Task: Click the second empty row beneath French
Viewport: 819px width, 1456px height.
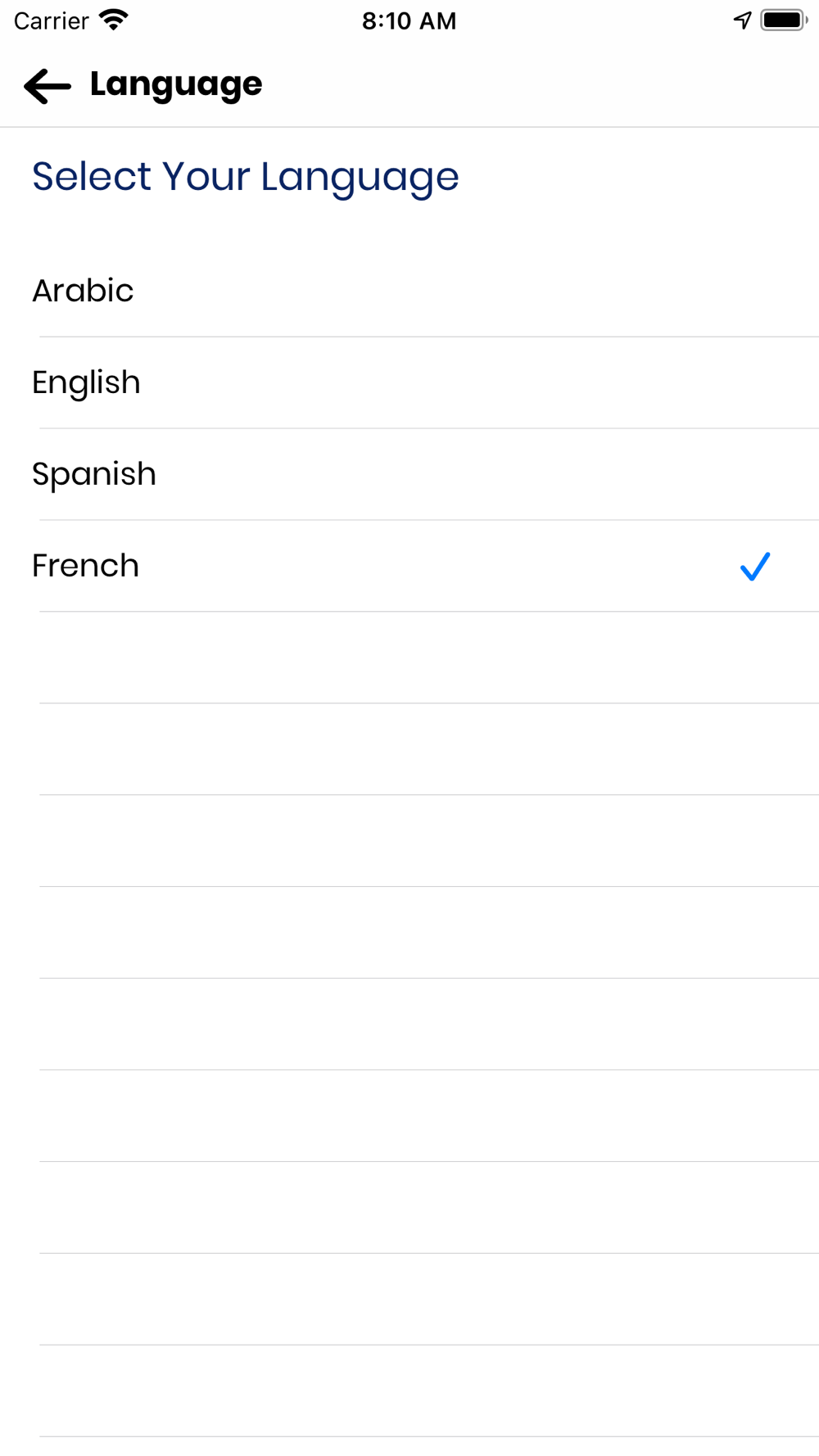Action: [x=409, y=749]
